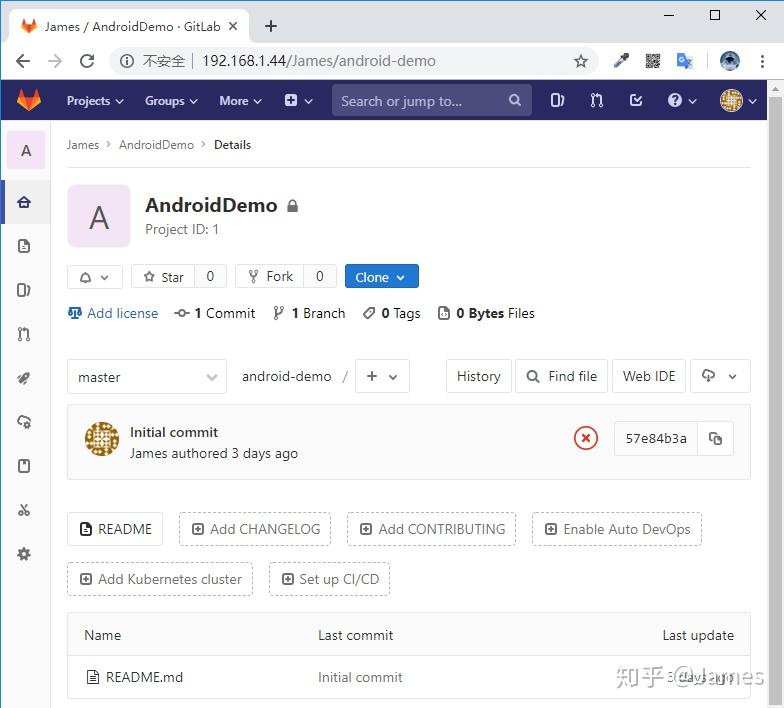Click Add CONTRIBUTING button

pos(432,529)
